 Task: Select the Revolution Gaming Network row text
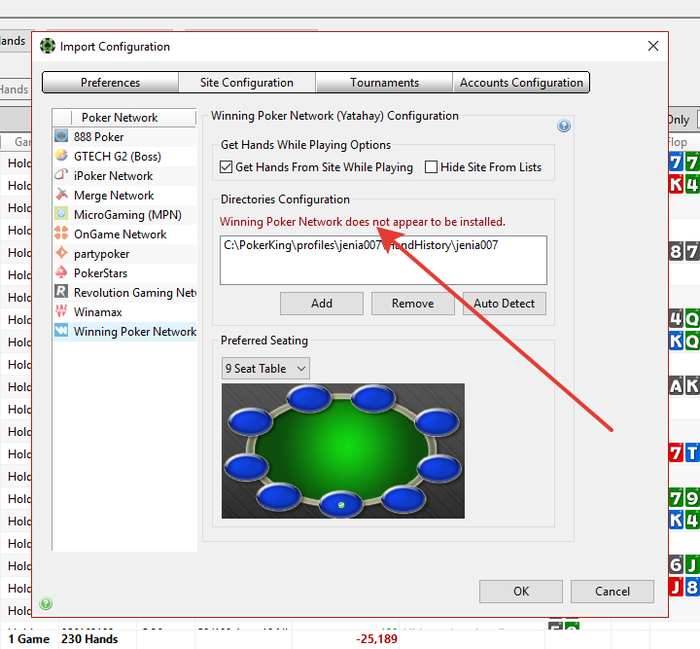[135, 293]
